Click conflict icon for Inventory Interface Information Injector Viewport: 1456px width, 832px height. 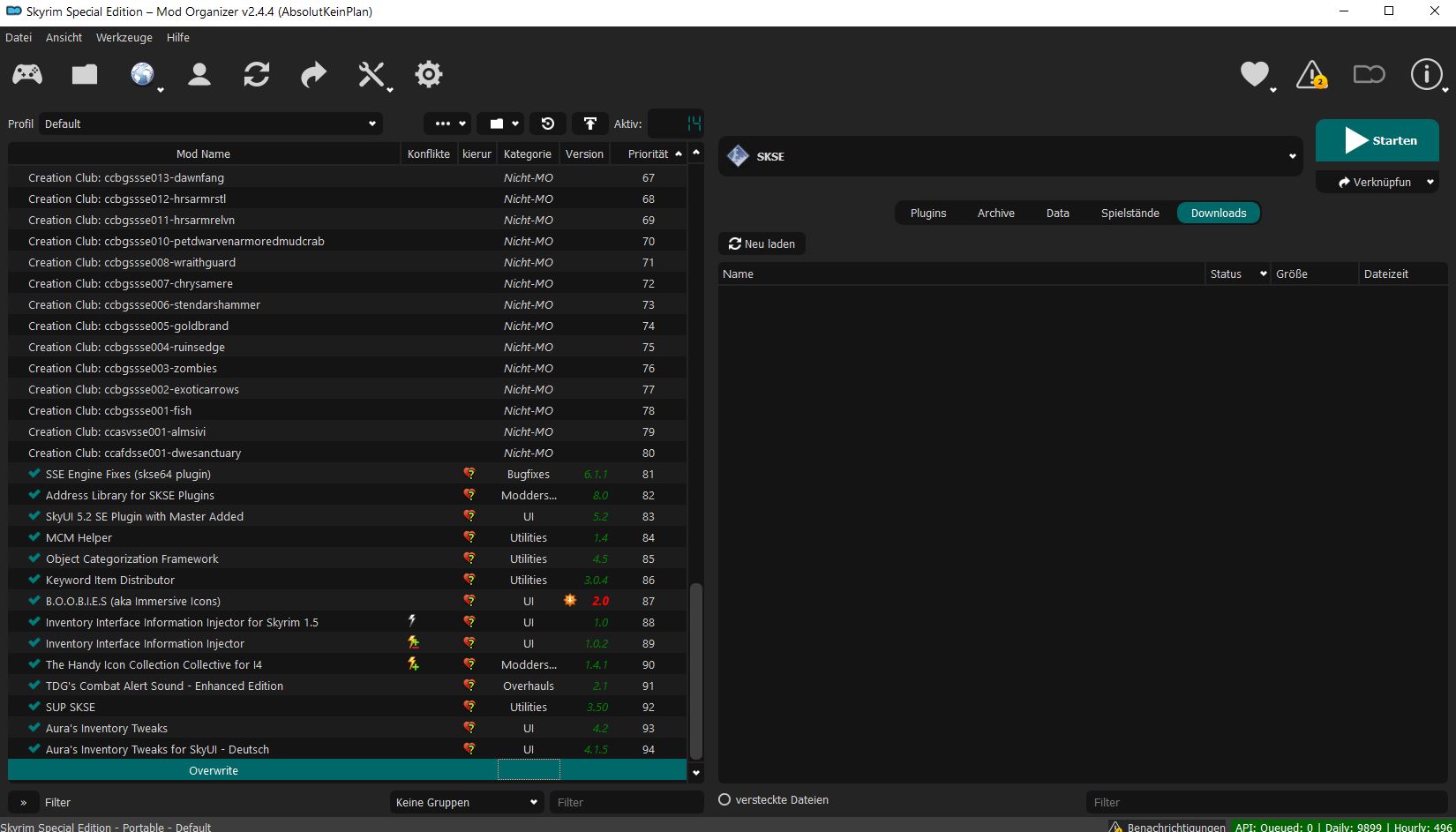click(x=413, y=643)
